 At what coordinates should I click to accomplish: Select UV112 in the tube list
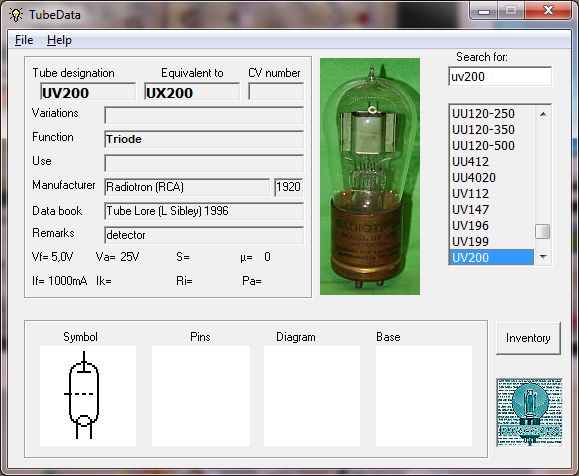tap(491, 194)
